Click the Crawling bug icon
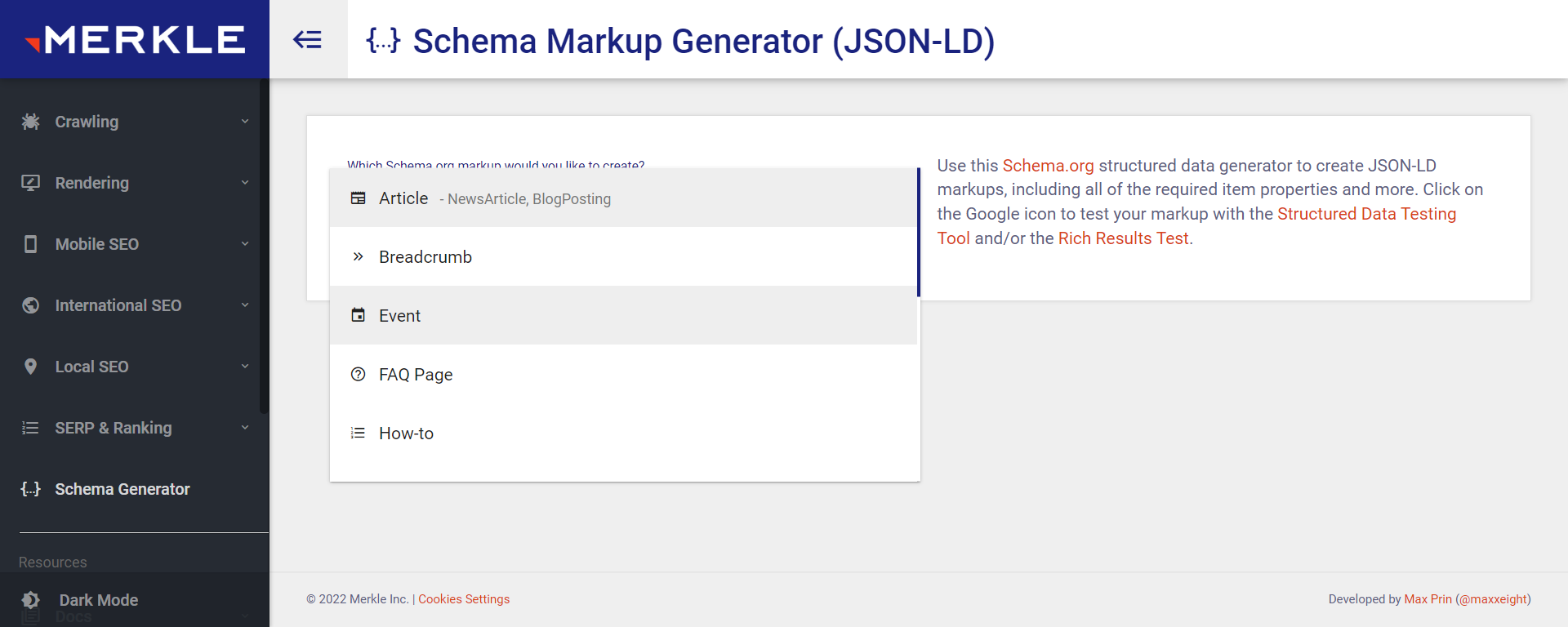This screenshot has width=1568, height=627. click(30, 122)
